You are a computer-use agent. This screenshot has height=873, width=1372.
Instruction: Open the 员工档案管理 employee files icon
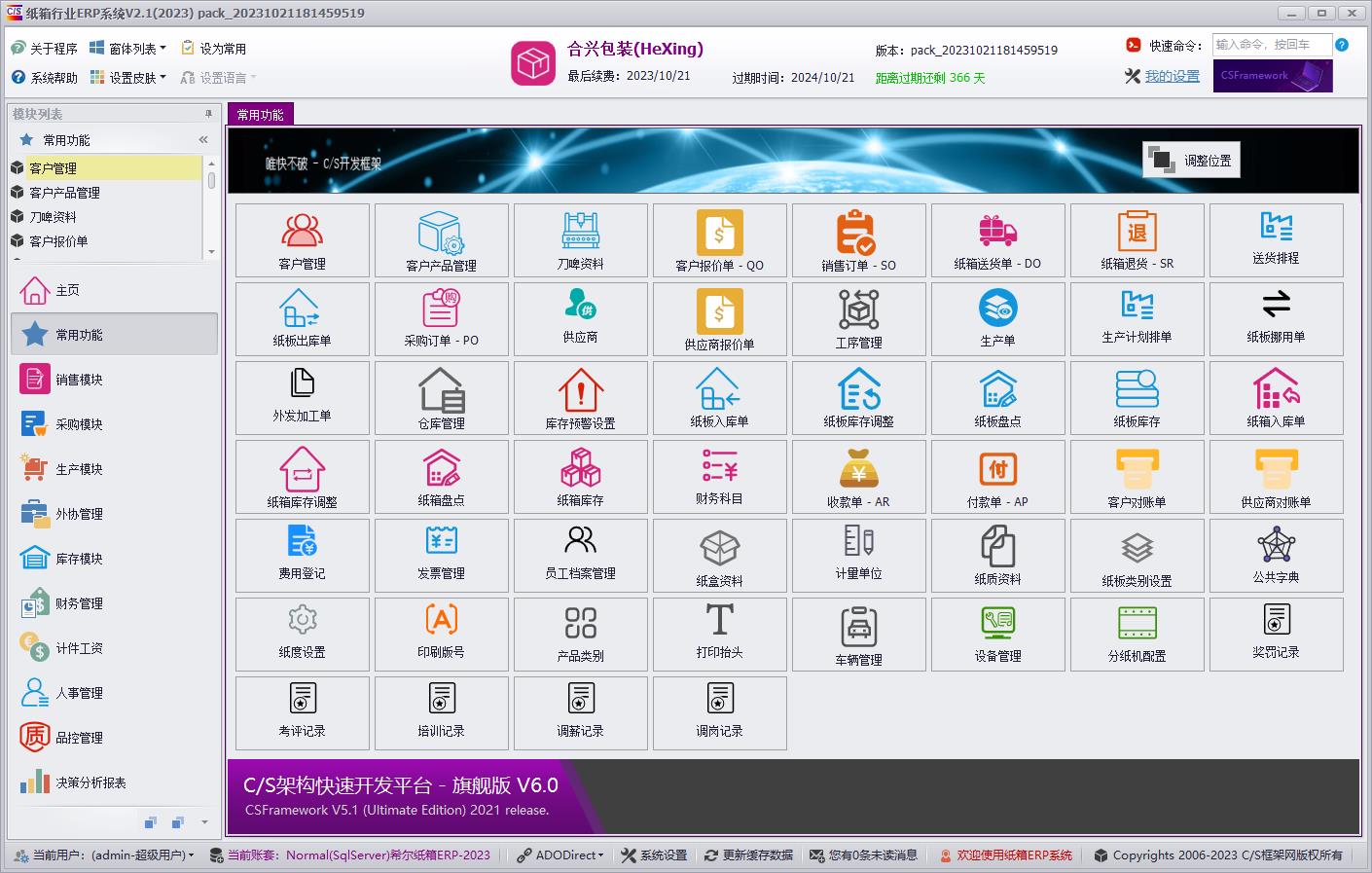pos(580,556)
